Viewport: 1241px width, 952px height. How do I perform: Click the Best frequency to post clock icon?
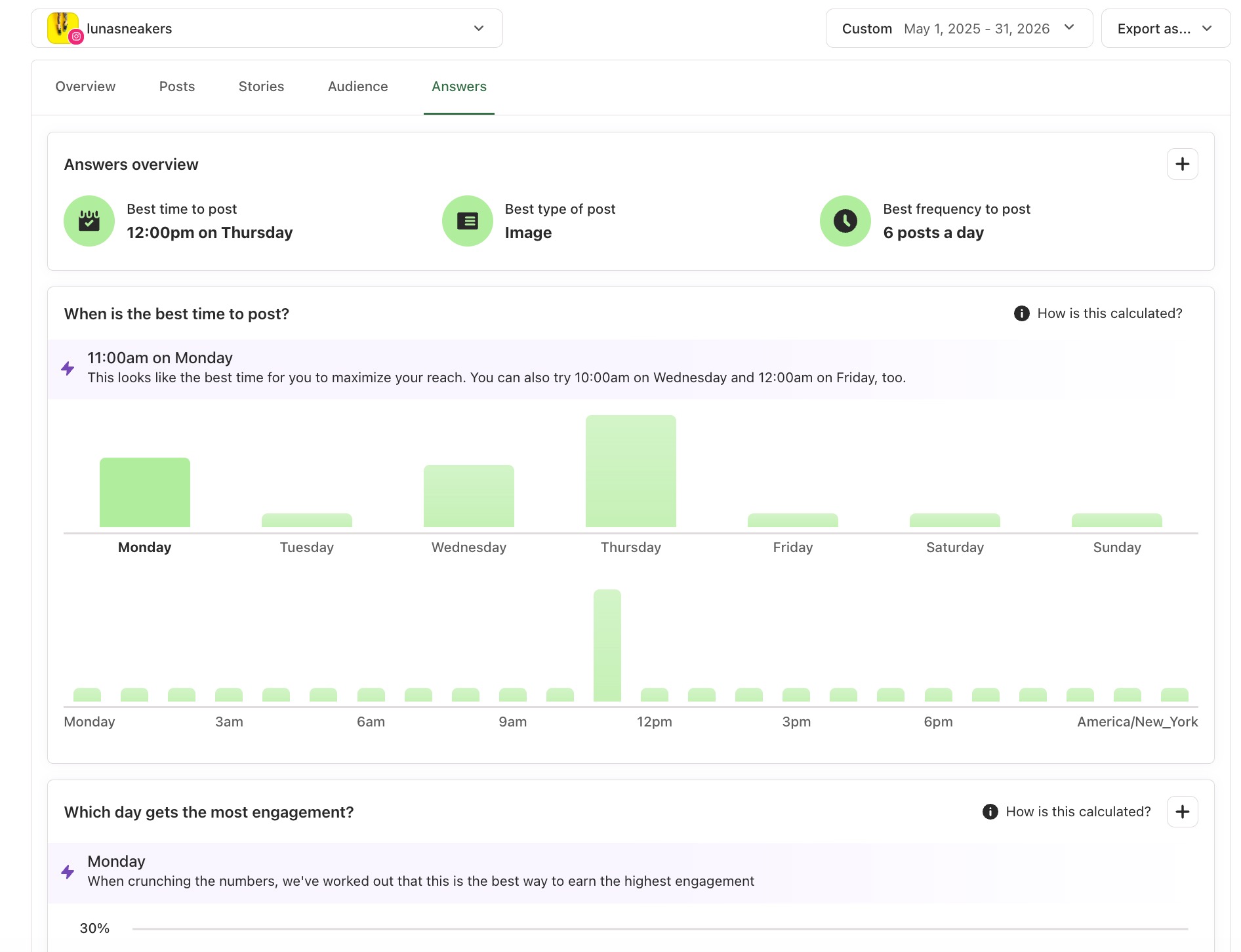(845, 221)
